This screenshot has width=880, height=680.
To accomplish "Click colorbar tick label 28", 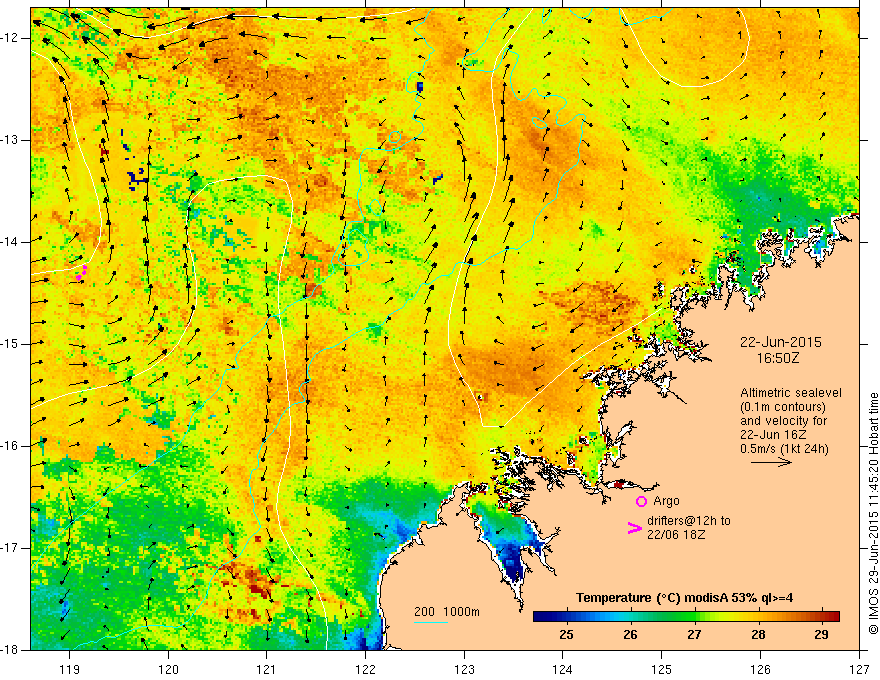I will click(758, 635).
